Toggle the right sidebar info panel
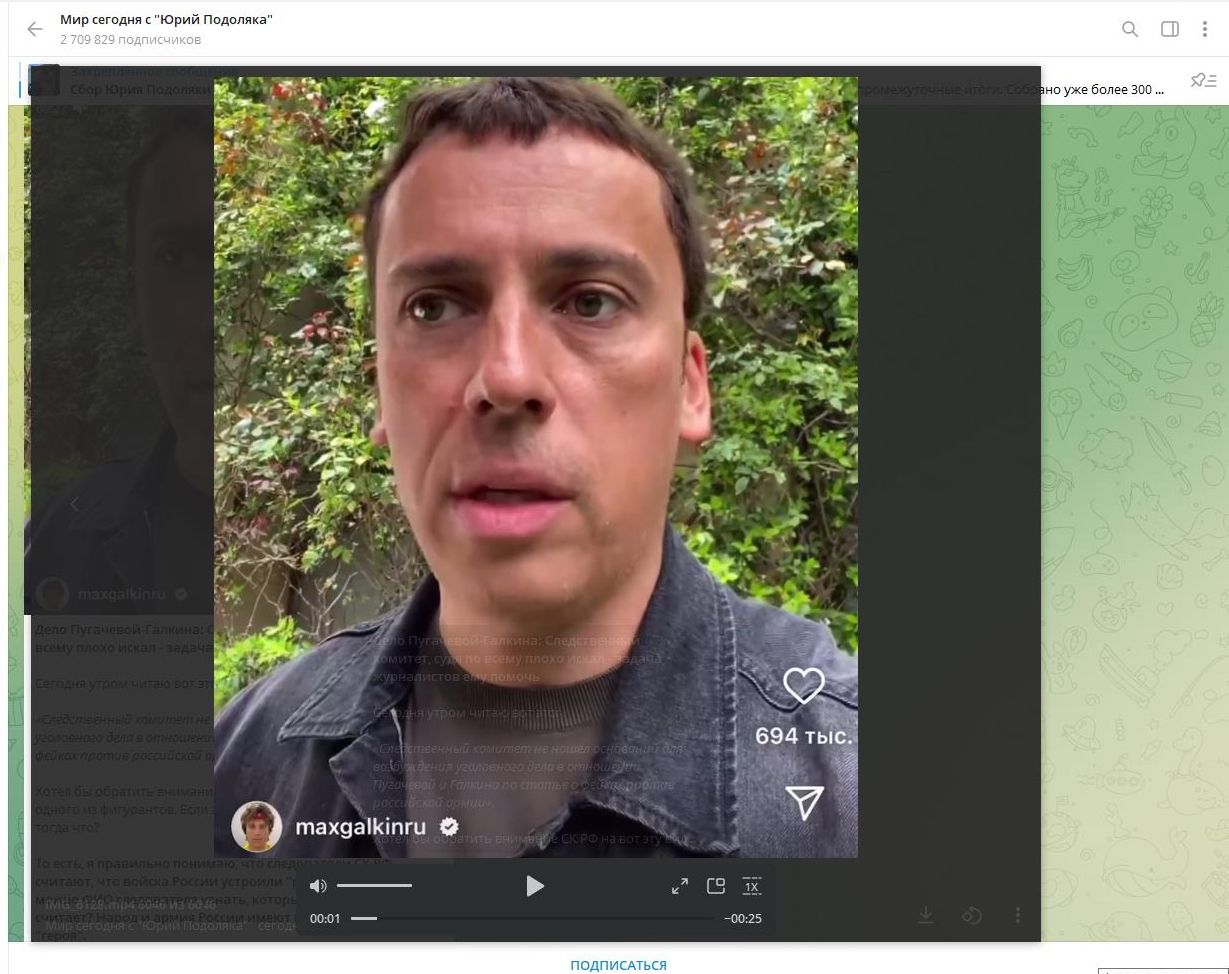This screenshot has height=974, width=1229. 1169,29
